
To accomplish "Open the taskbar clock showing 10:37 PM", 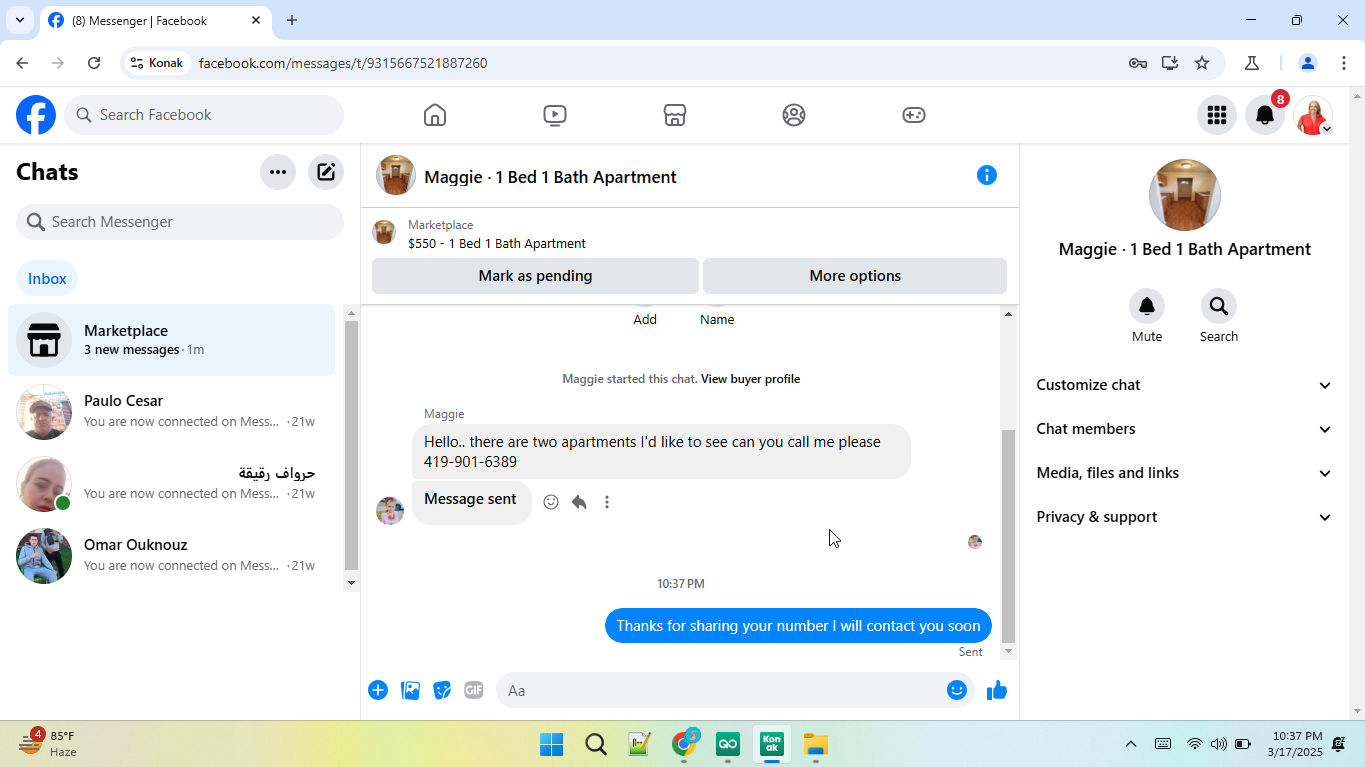I will 1295,744.
